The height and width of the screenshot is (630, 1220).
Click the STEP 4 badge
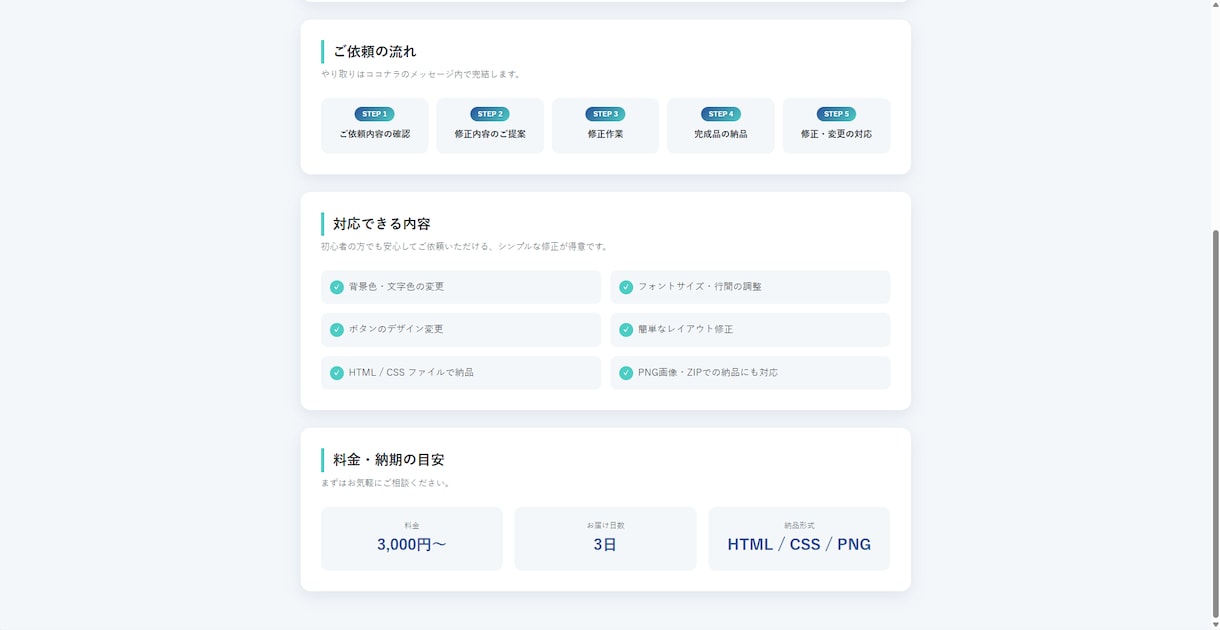coord(721,114)
